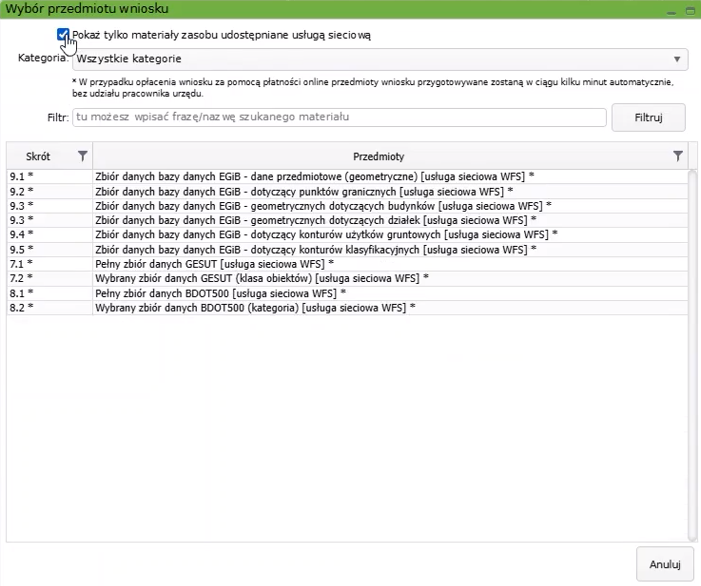This screenshot has height=586, width=701.
Task: Open the Skrót column filter icon
Action: coord(82,156)
